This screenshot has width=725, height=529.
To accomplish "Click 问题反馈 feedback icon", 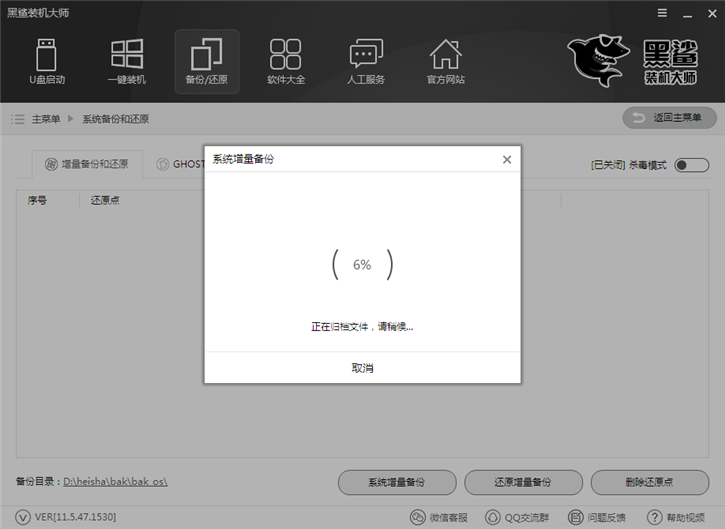I will (x=598, y=517).
